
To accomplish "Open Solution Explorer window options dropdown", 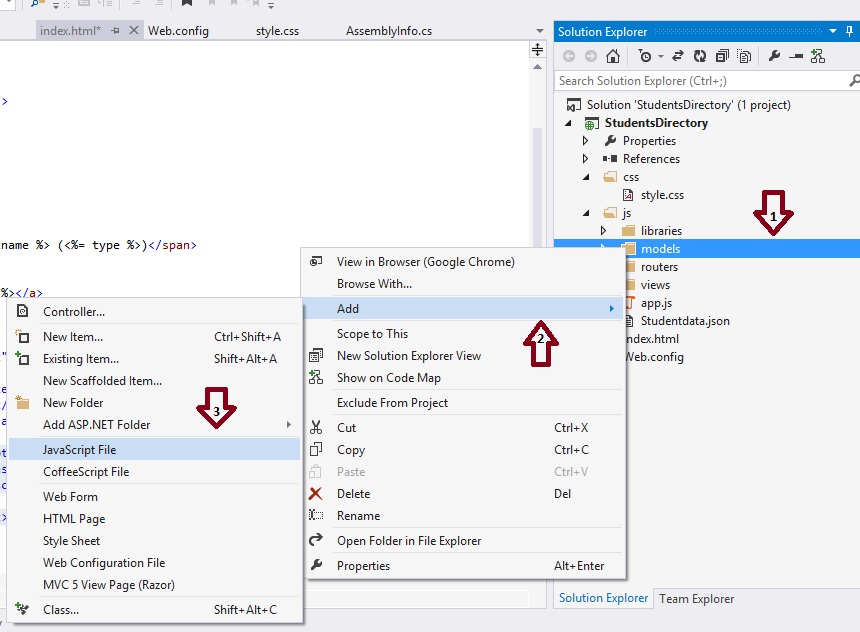I will click(833, 31).
